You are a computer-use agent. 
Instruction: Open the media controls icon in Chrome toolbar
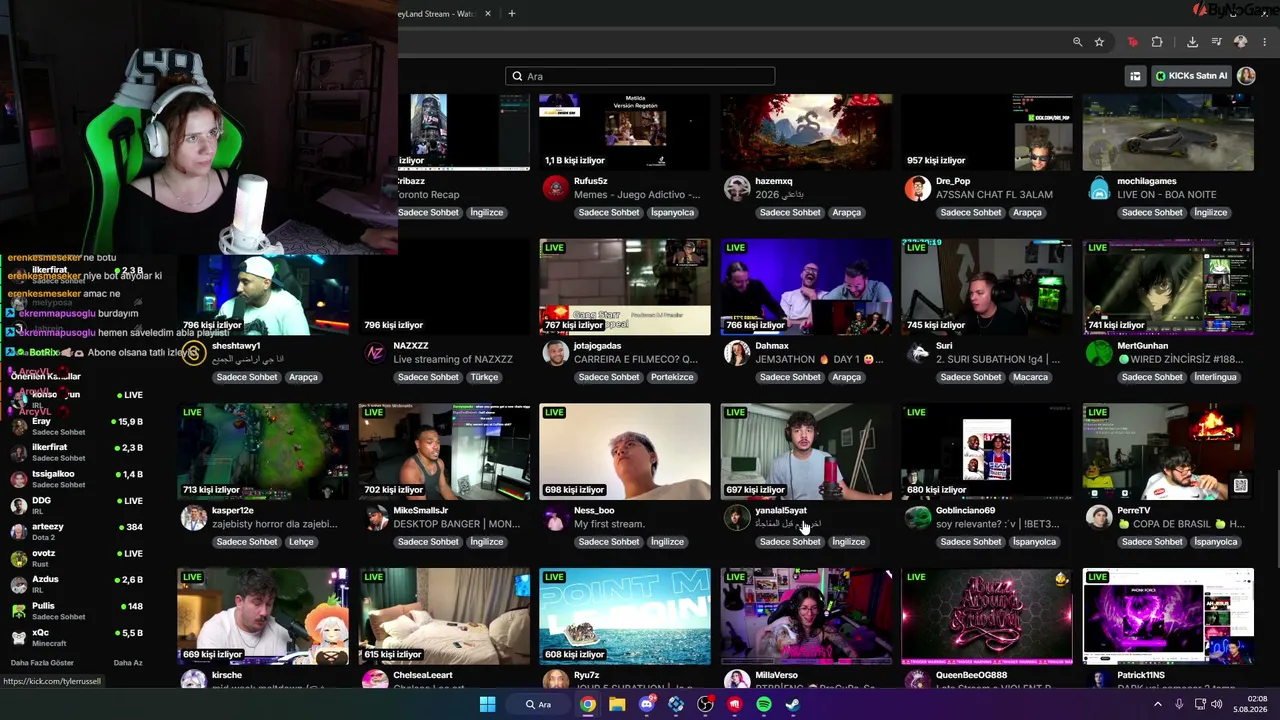coord(1217,42)
